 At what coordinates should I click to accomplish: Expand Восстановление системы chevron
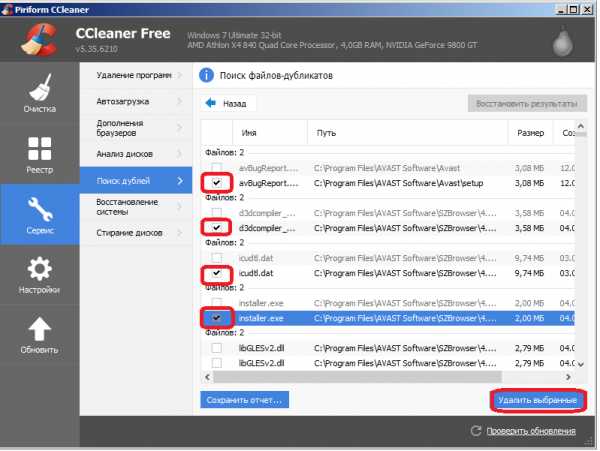(x=180, y=207)
